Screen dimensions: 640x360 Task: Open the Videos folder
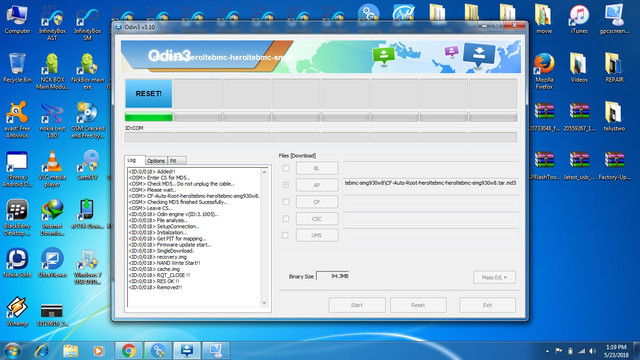pos(579,68)
